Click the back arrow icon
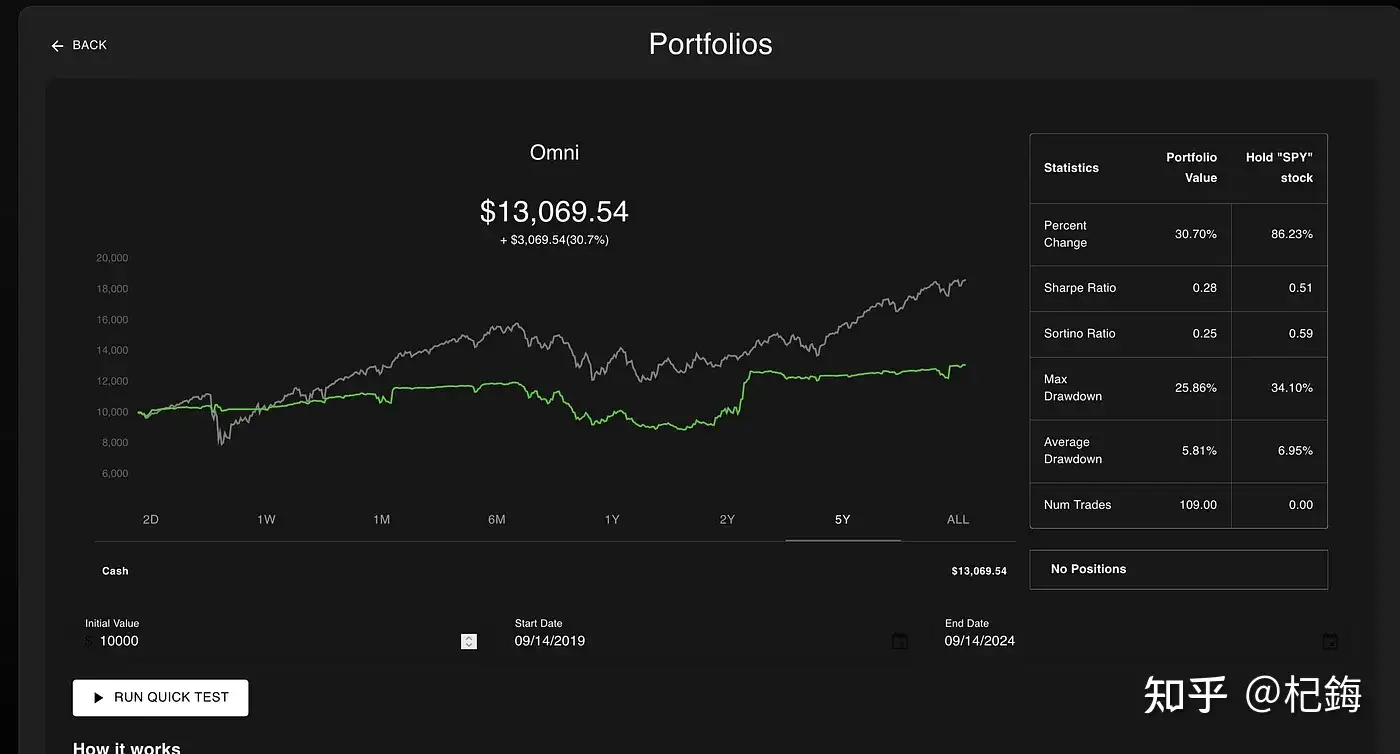This screenshot has width=1400, height=754. [57, 46]
